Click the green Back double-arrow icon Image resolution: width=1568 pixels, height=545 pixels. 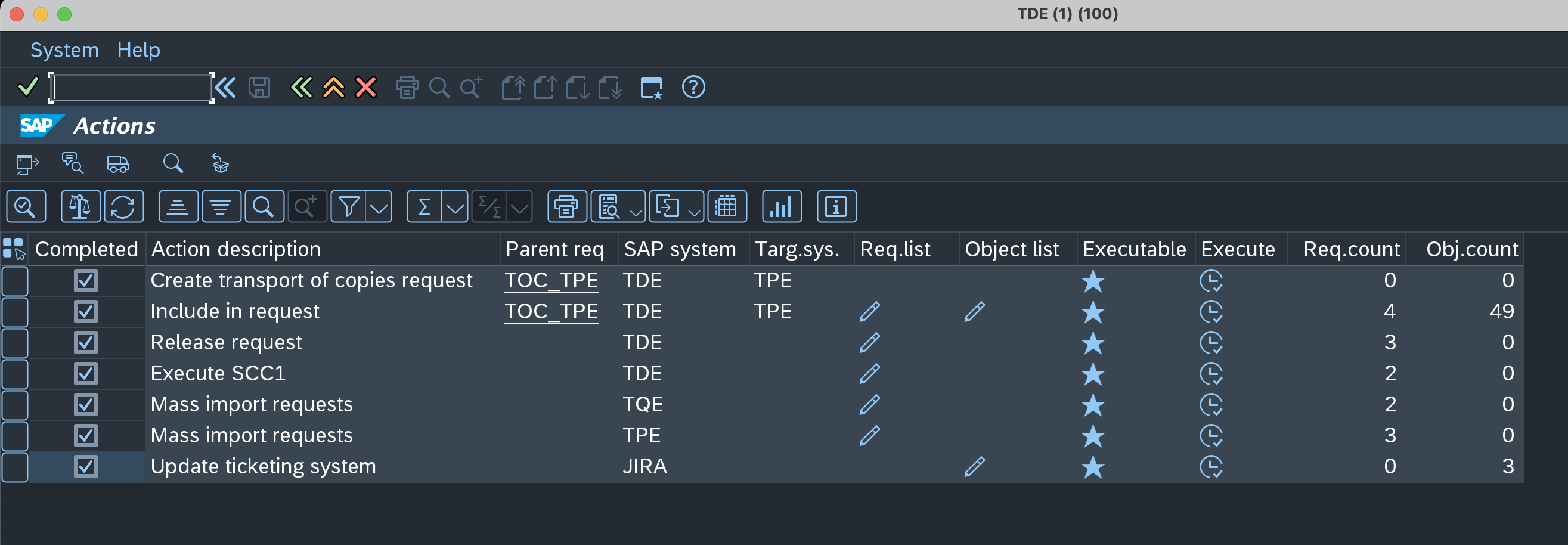coord(301,87)
